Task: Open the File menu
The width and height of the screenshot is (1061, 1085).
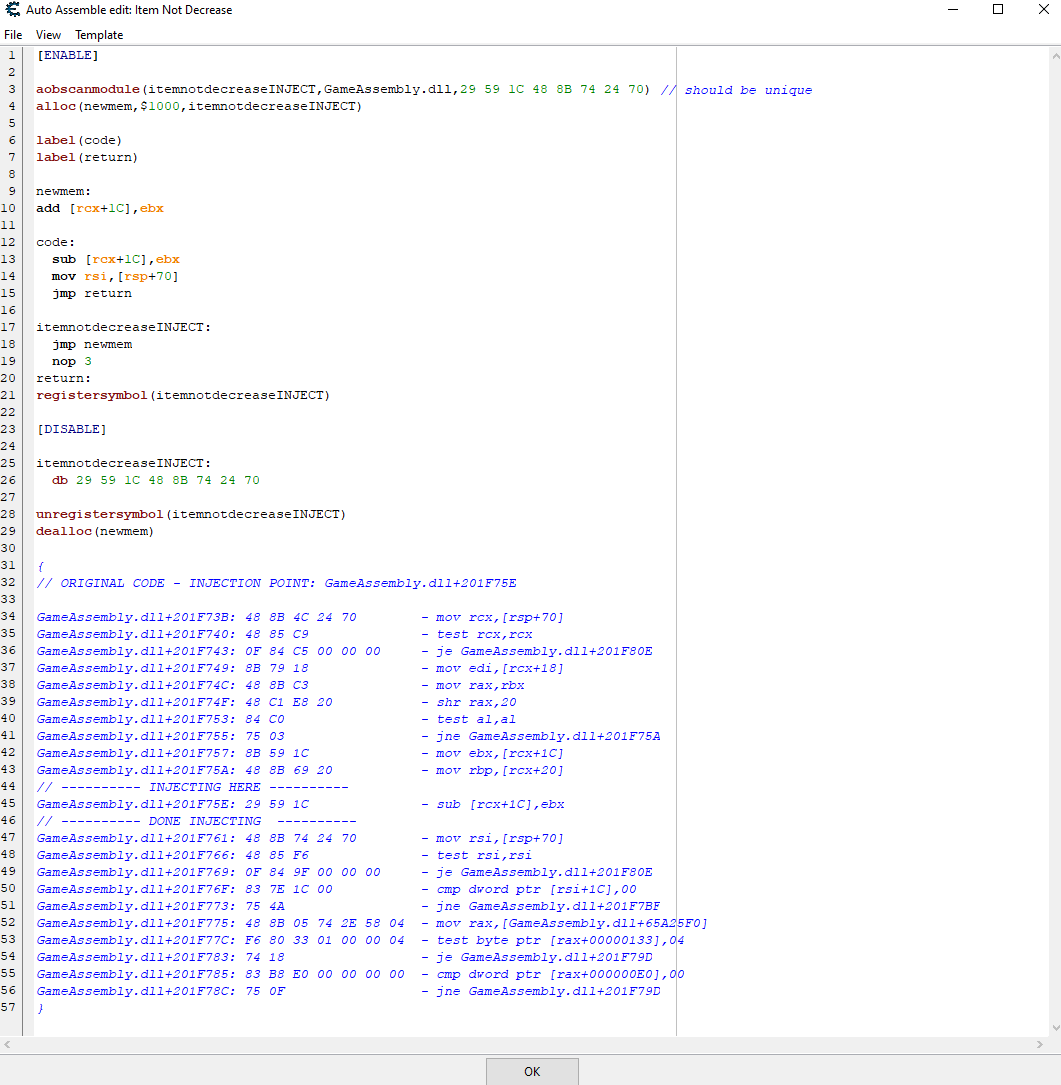Action: coord(13,35)
